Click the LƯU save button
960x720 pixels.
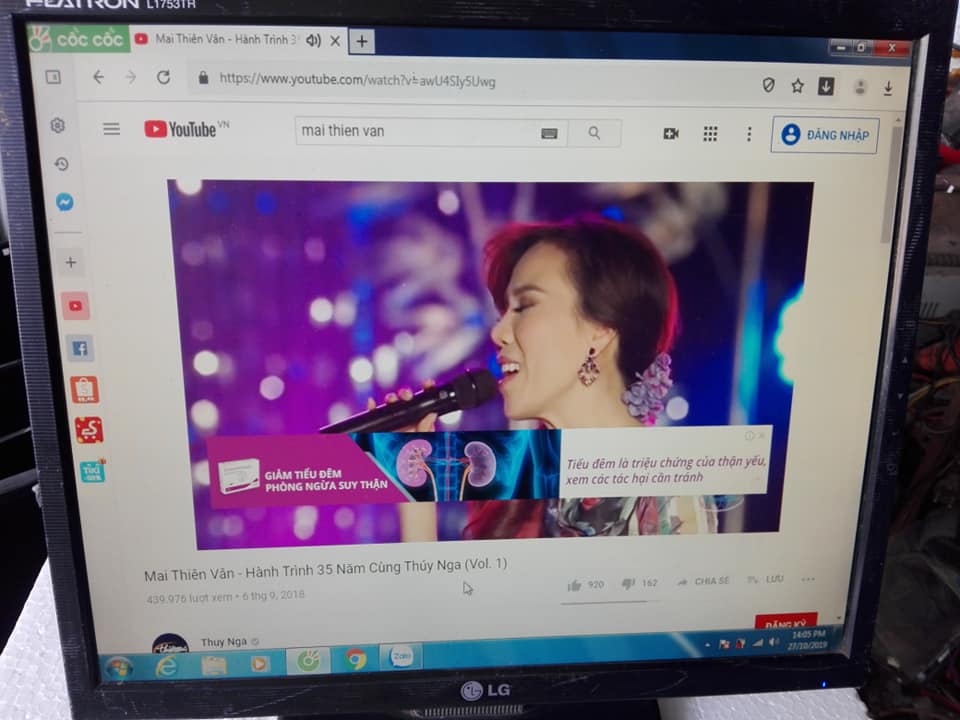(765, 579)
